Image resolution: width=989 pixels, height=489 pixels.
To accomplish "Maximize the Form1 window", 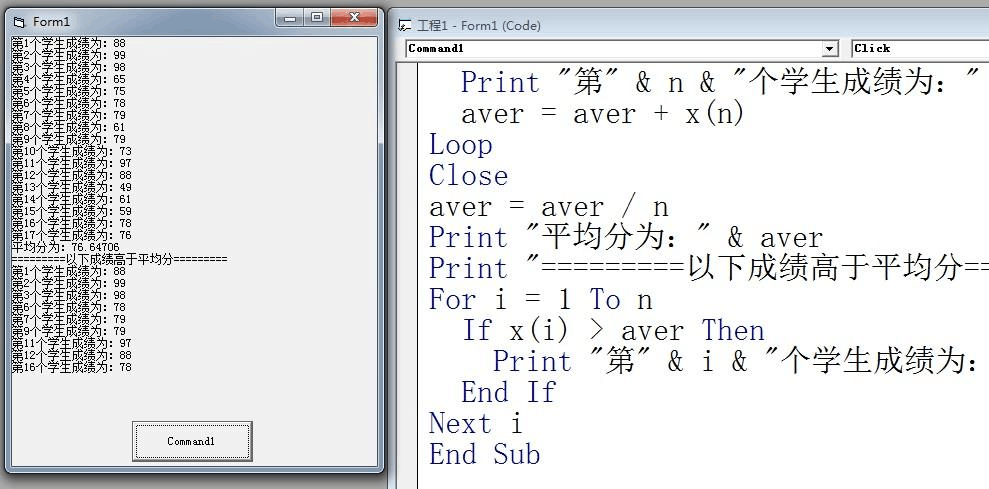I will [x=317, y=18].
